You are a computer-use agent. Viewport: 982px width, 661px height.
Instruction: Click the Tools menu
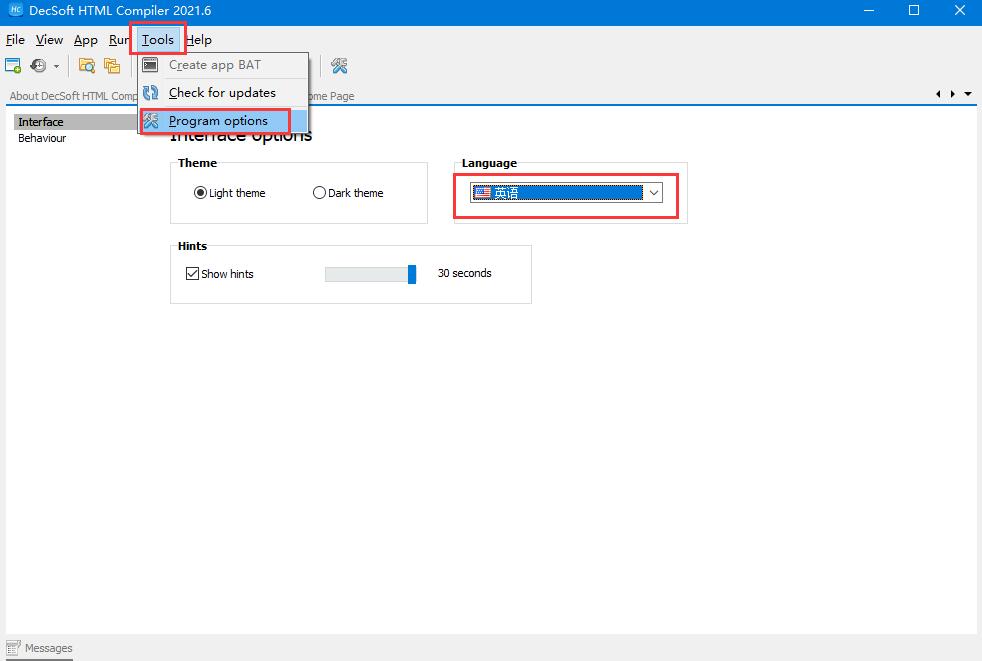coord(157,39)
